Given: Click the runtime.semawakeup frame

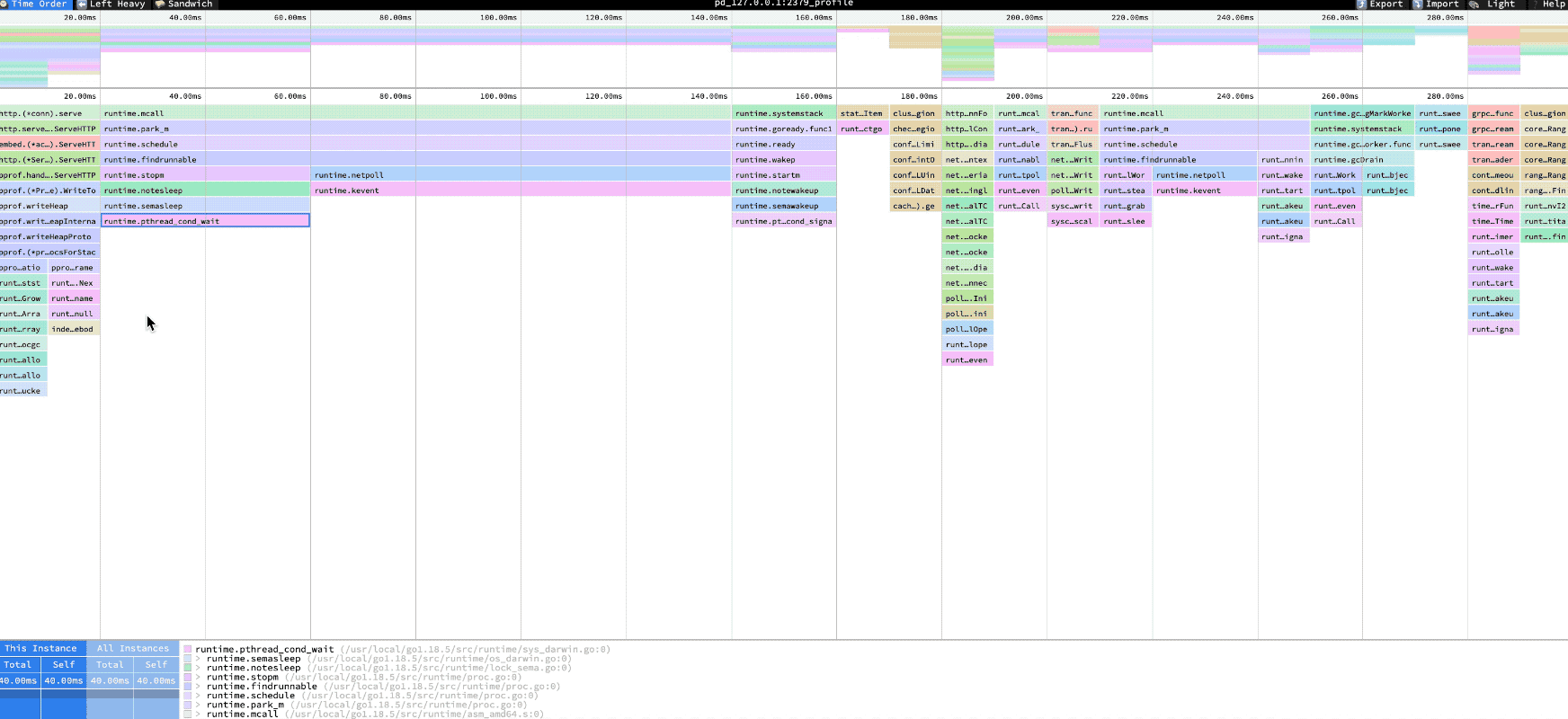Looking at the screenshot, I should (x=784, y=206).
